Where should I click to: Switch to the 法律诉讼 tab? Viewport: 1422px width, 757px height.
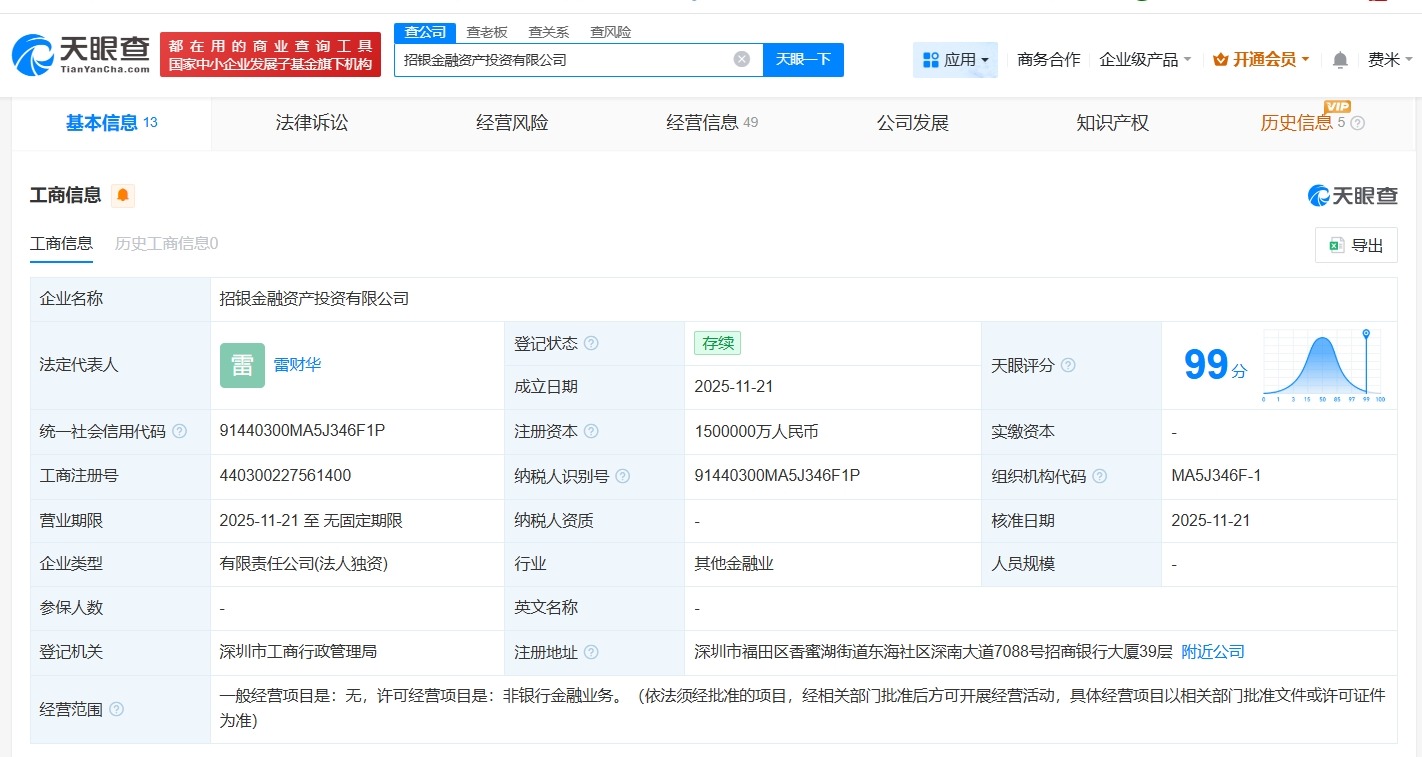point(311,122)
